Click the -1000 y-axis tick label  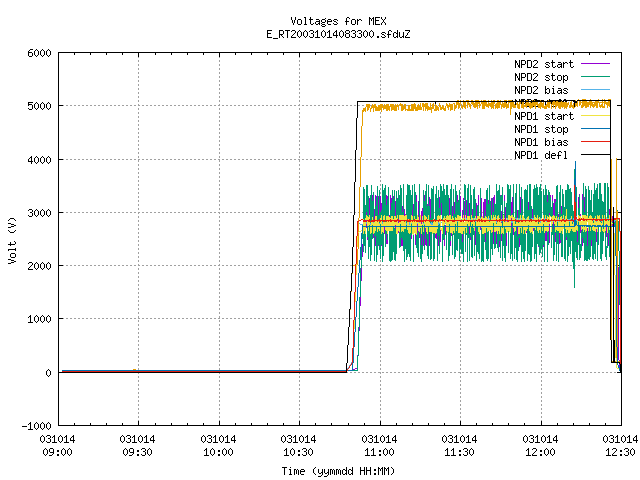coord(37,426)
